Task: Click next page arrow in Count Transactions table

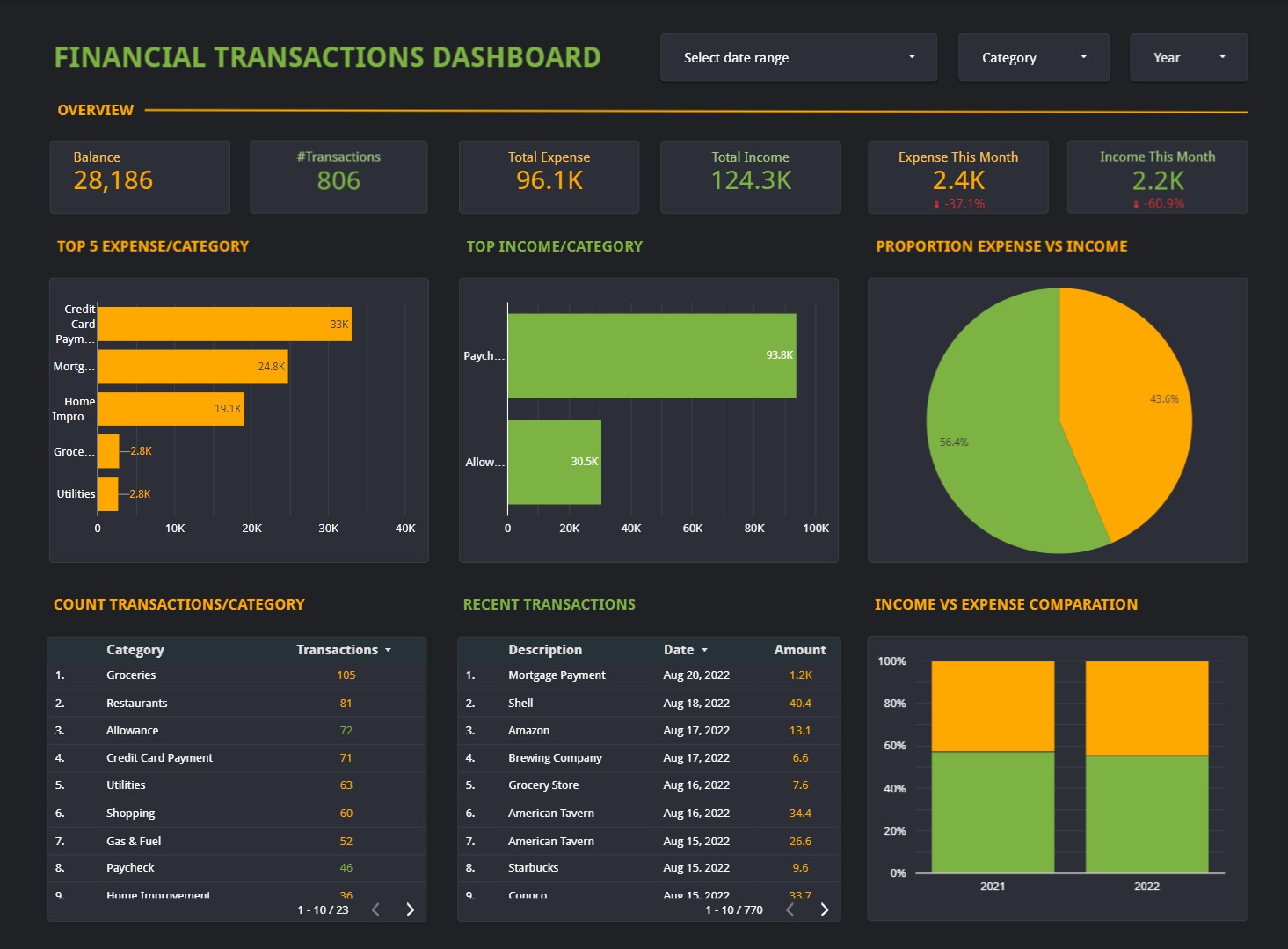Action: [410, 909]
